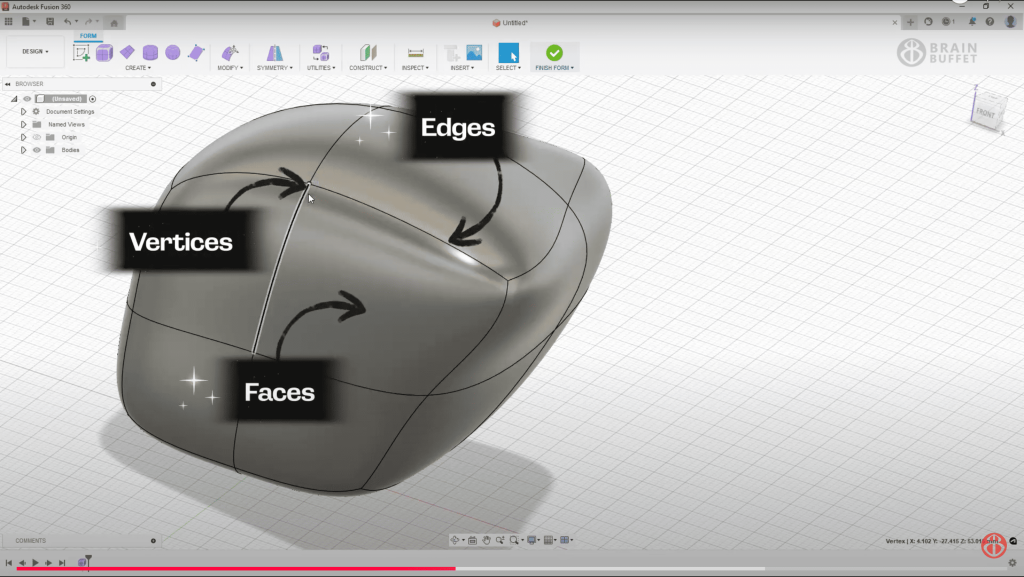Screen dimensions: 1024x577
Task: Open the Design workspace dropdown
Action: [35, 51]
